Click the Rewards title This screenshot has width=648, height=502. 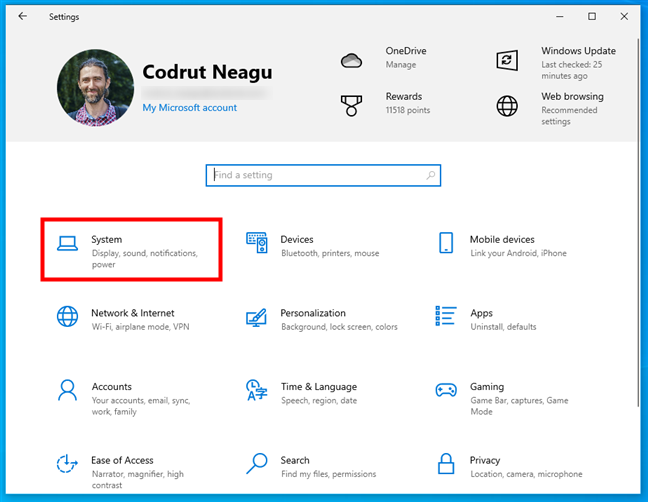click(404, 97)
